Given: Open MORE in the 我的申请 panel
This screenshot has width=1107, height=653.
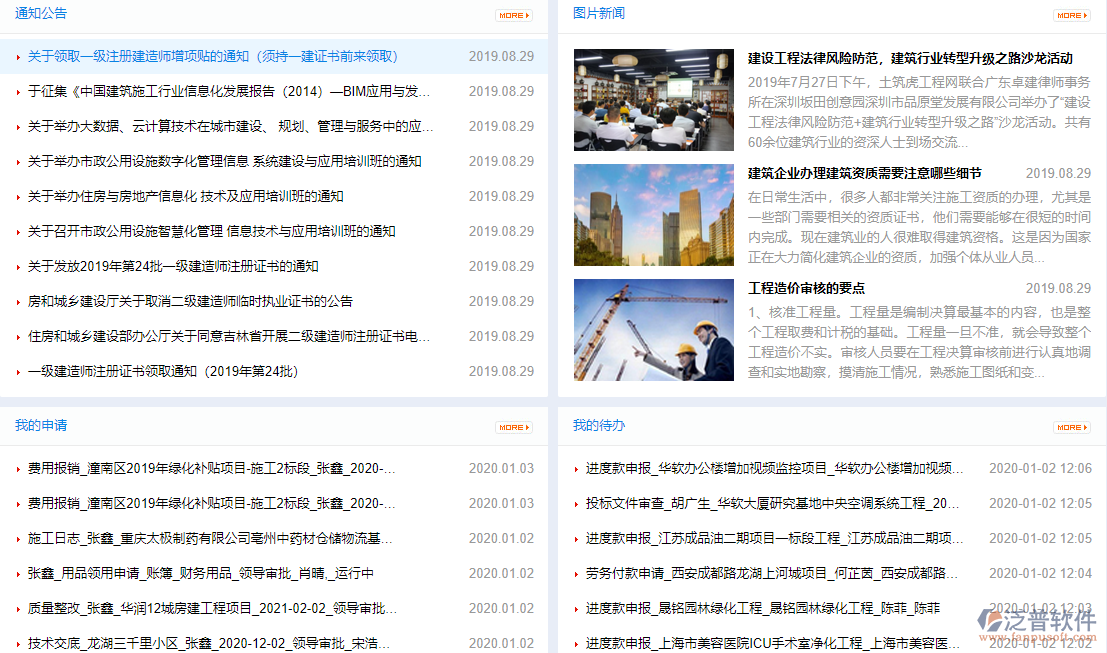Looking at the screenshot, I should coord(513,427).
